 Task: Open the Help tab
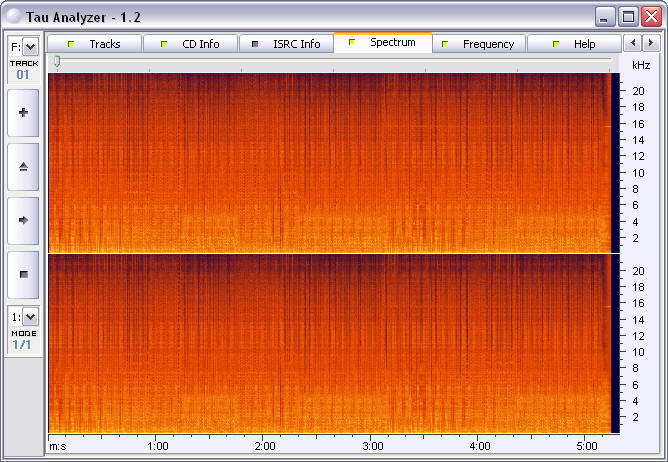click(575, 44)
